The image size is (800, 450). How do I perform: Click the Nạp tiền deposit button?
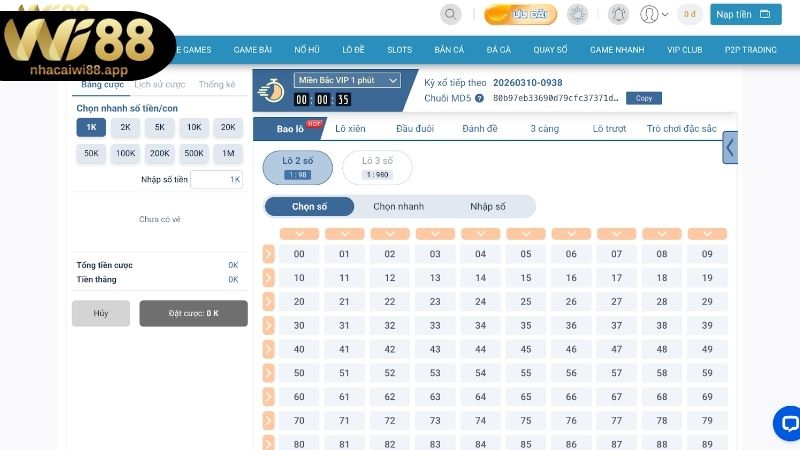point(745,14)
